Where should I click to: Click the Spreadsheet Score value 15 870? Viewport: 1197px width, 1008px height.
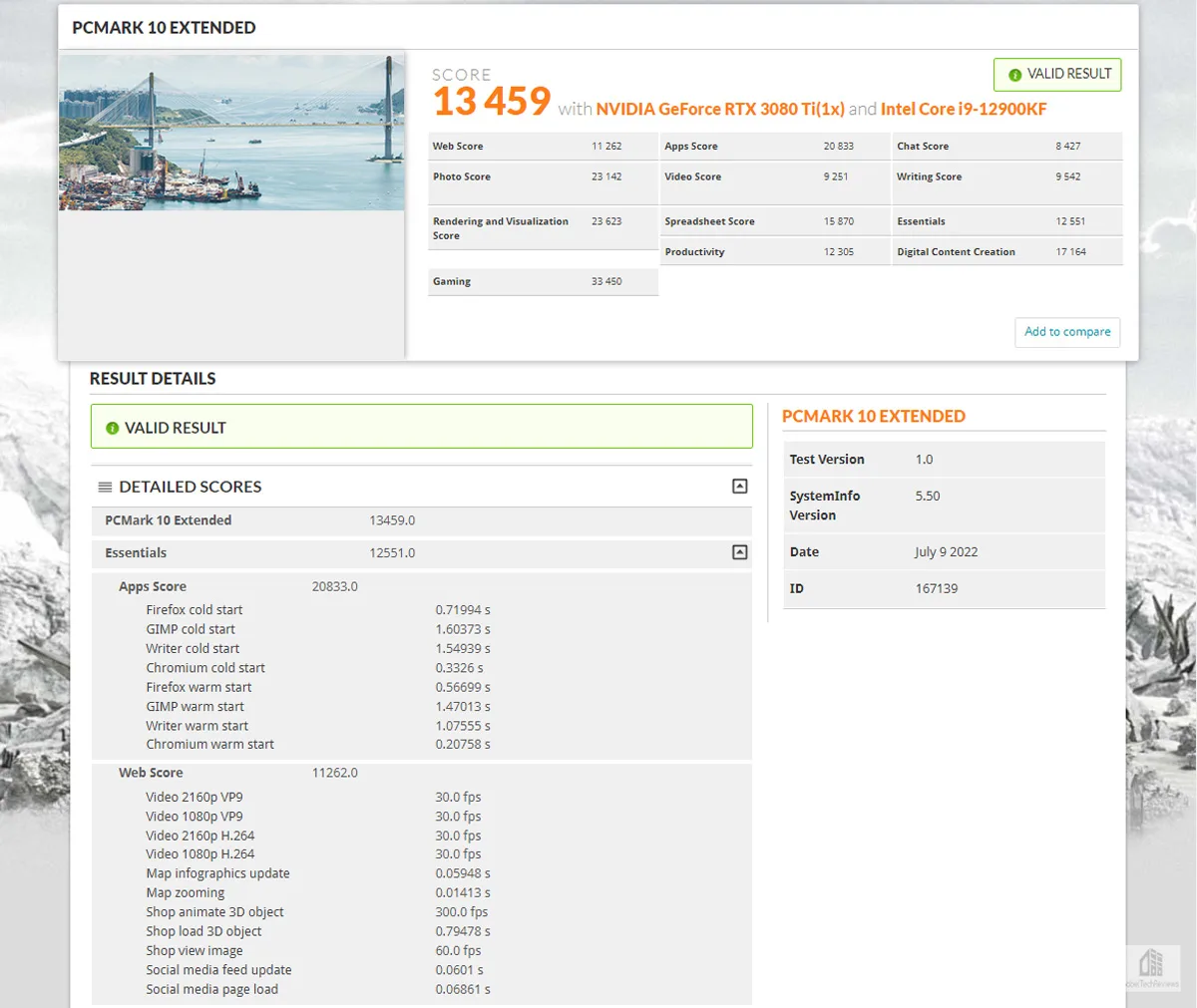point(839,221)
